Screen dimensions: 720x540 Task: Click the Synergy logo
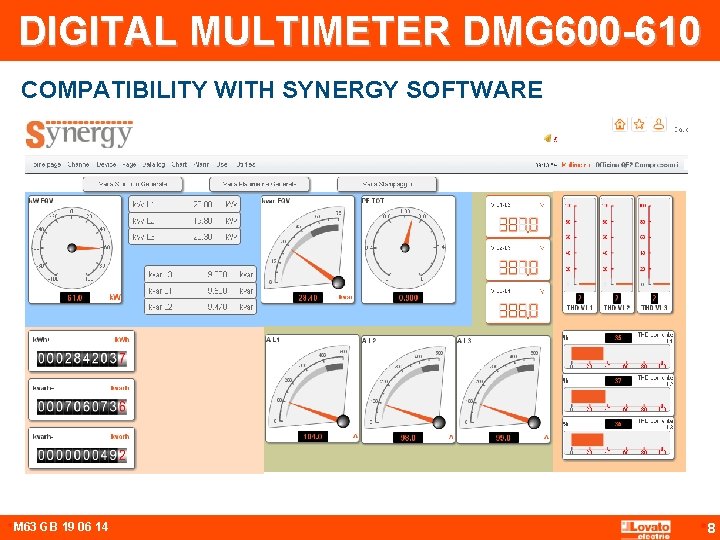tap(79, 135)
